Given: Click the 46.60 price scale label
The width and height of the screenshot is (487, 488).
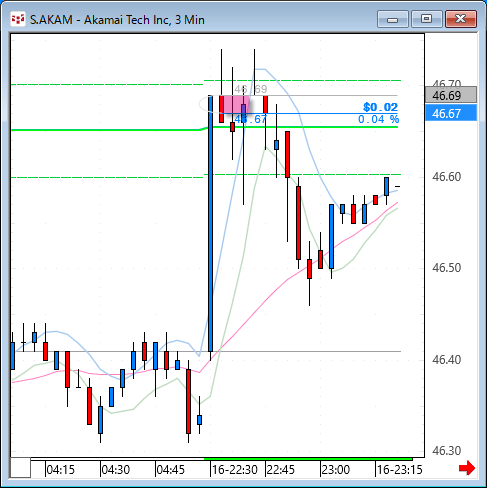Looking at the screenshot, I should [x=446, y=177].
